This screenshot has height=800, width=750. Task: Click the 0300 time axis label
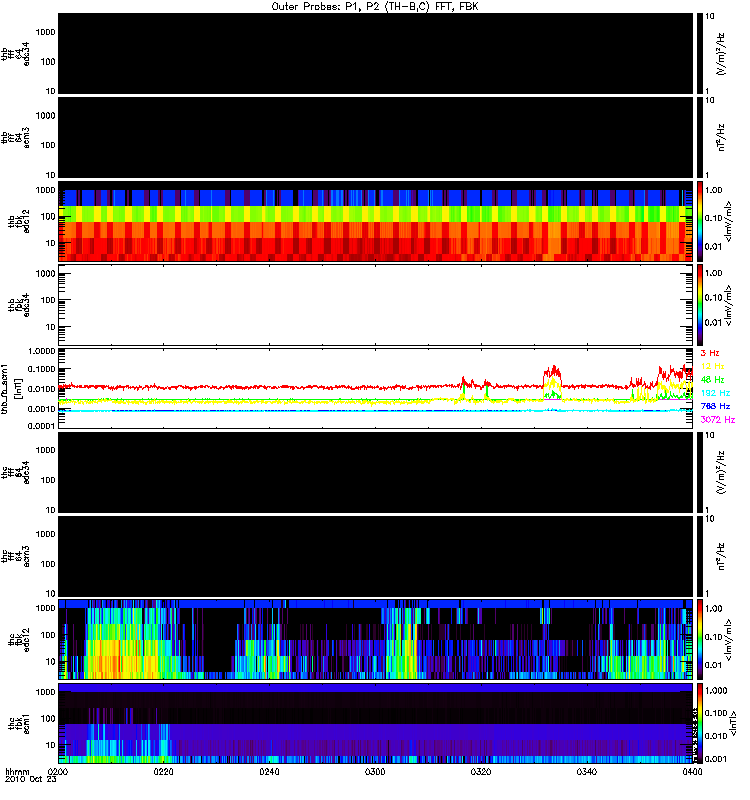[x=375, y=772]
